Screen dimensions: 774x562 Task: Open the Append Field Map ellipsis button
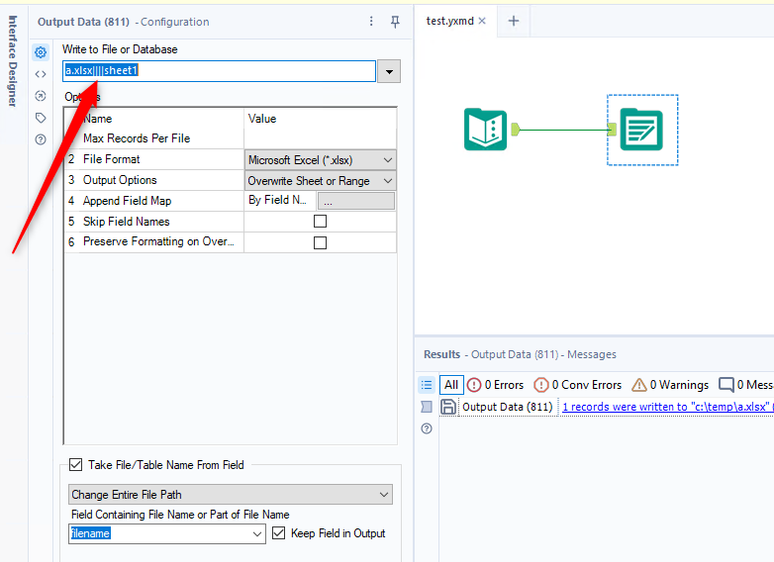[x=356, y=201]
